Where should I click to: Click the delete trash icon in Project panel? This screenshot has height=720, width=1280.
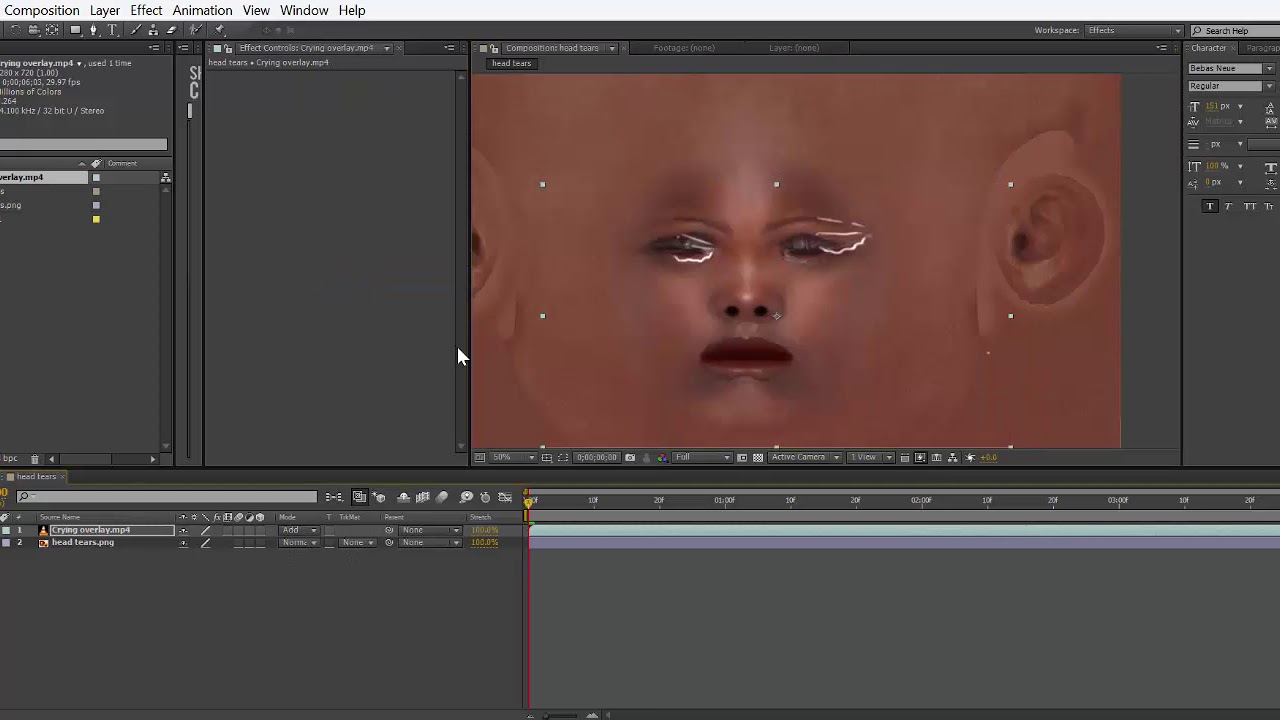click(x=35, y=459)
